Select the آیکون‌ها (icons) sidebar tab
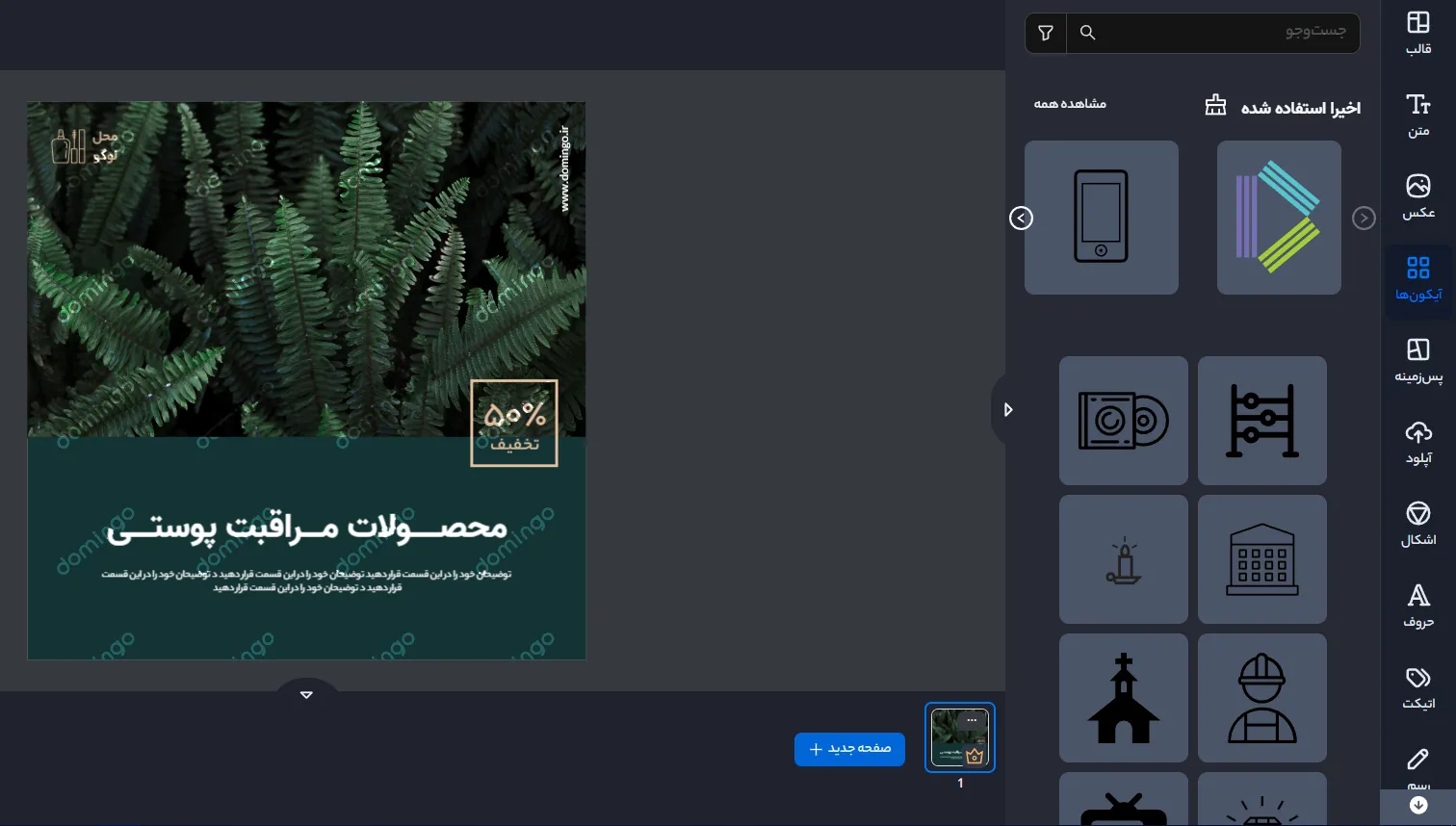 coord(1417,279)
